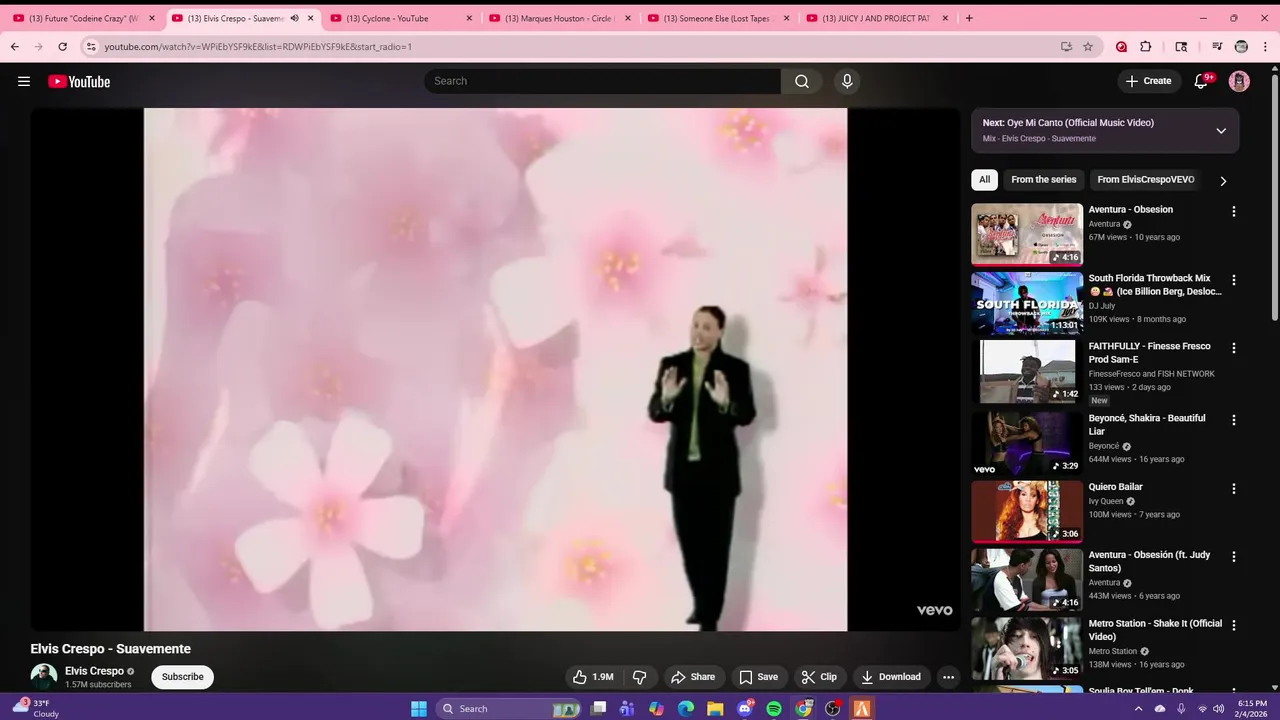The height and width of the screenshot is (720, 1280).
Task: Open the South Florida Throwback Mix thumbnail
Action: (1027, 303)
